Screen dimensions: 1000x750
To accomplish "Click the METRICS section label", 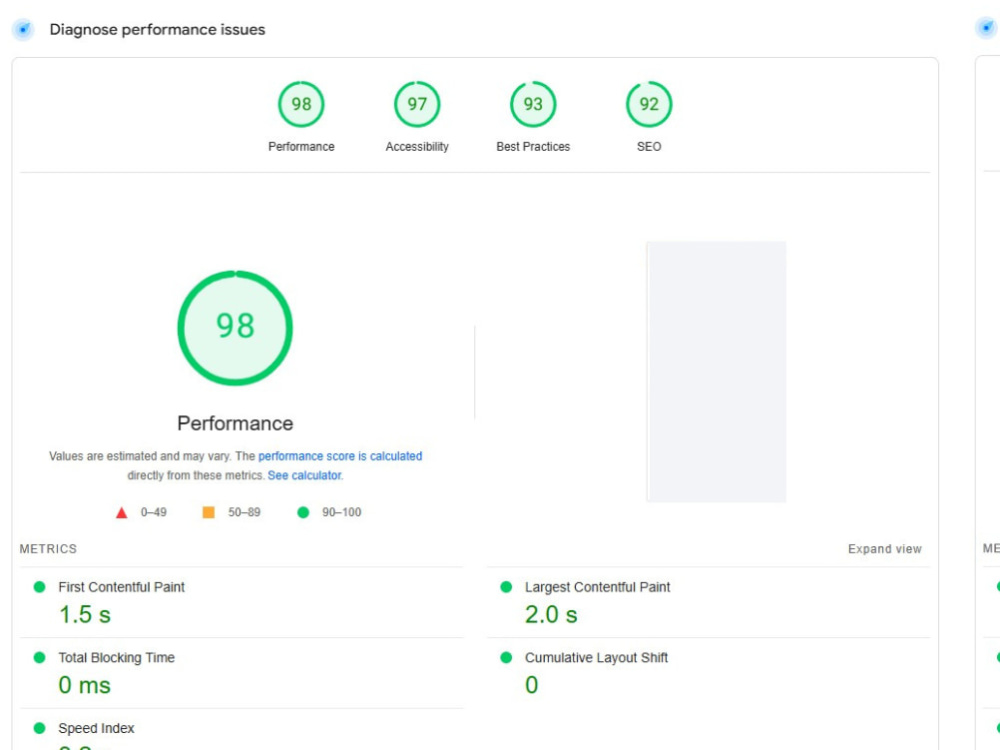I will [48, 549].
